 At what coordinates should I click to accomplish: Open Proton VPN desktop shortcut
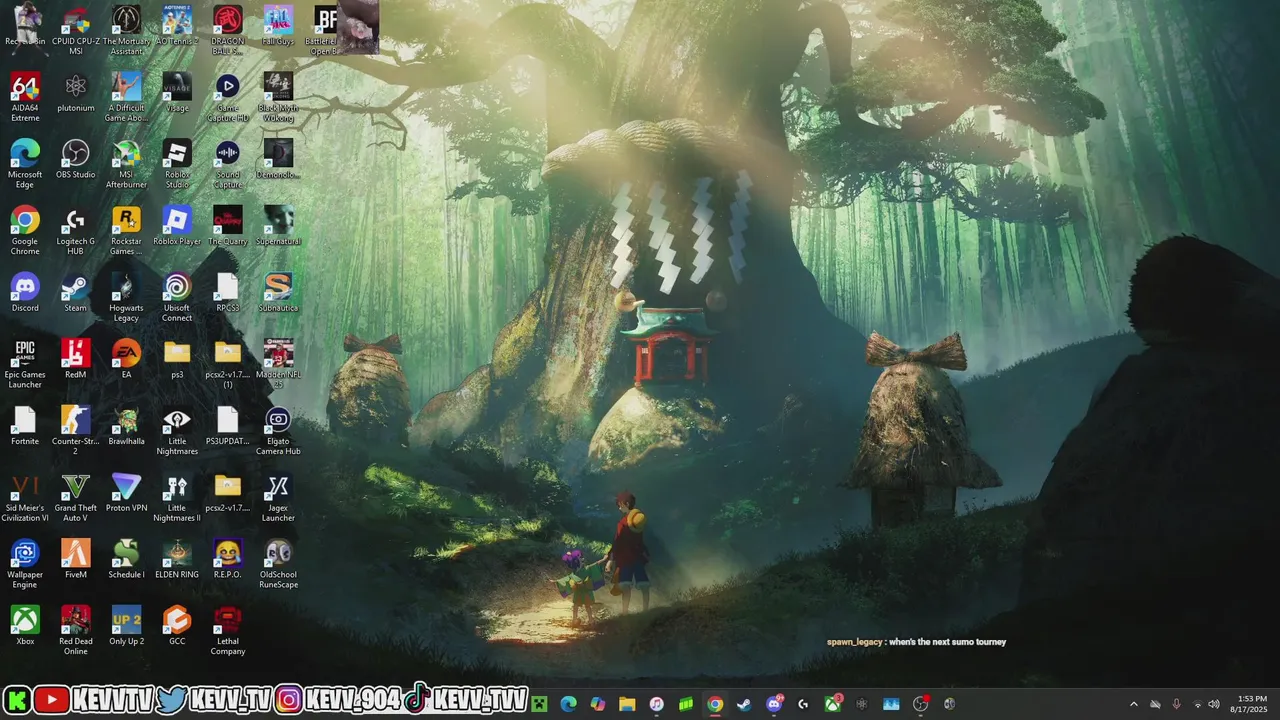[126, 492]
